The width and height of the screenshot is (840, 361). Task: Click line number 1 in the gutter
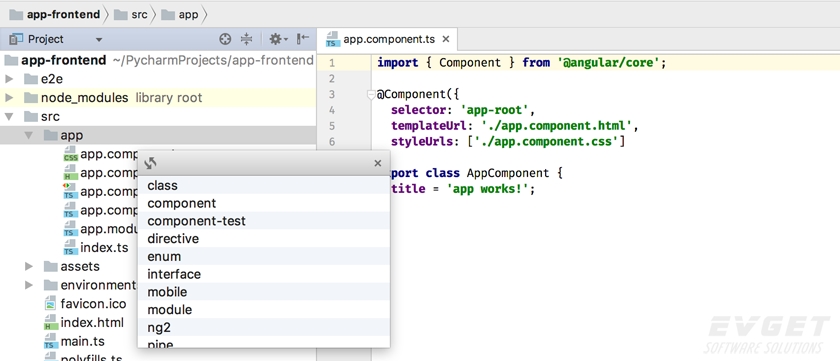coord(332,63)
